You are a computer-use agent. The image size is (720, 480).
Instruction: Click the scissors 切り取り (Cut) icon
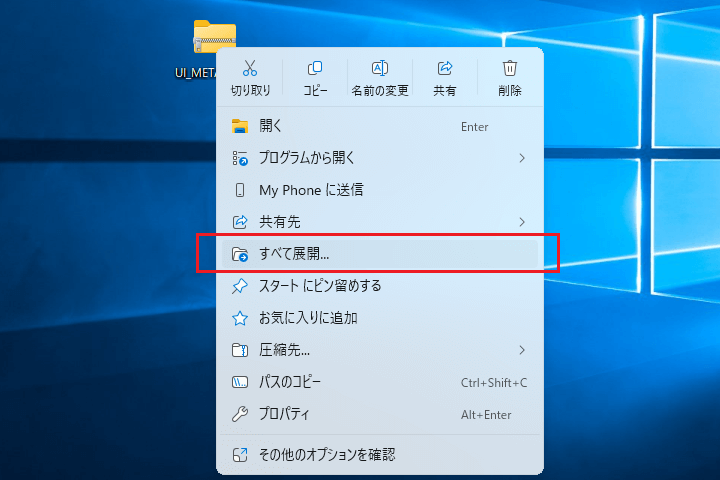[x=250, y=69]
